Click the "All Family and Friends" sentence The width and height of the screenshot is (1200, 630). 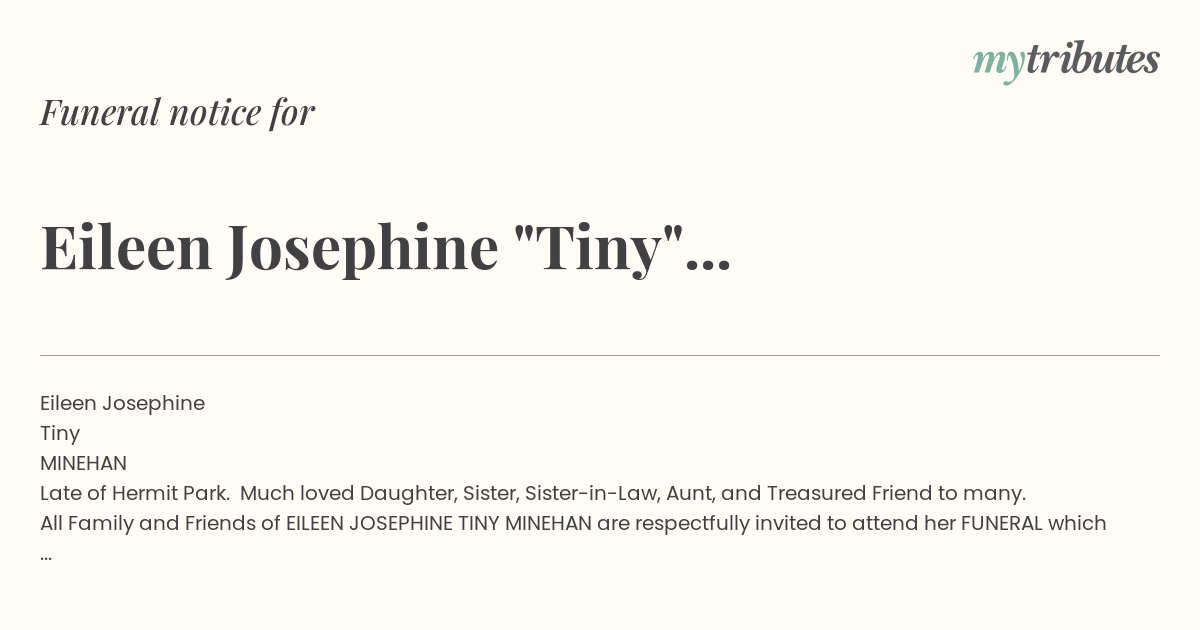point(573,523)
